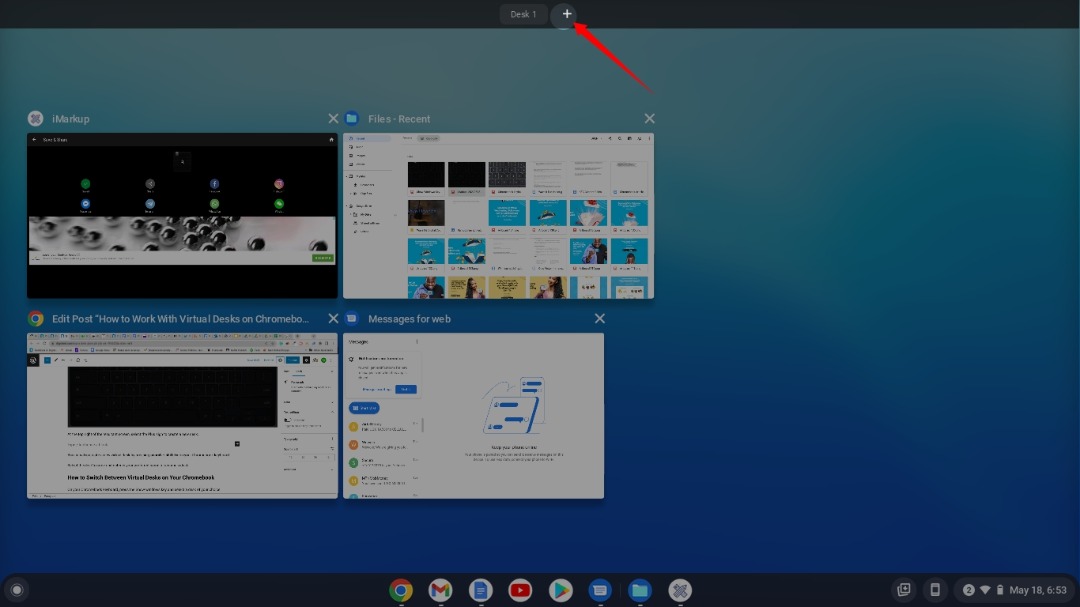Open Google Docs from the shelf
Screen dimensions: 1080x607
coord(480,590)
